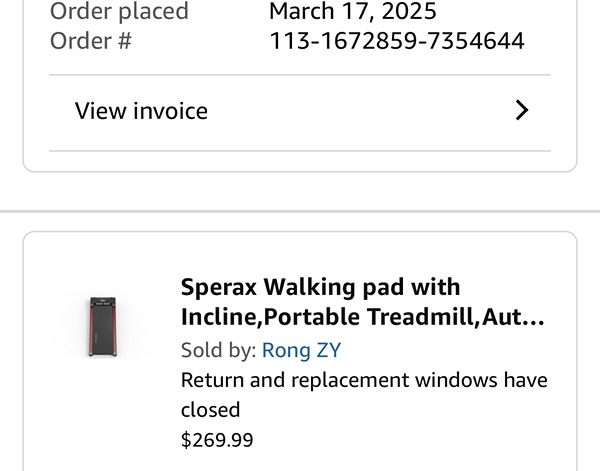Click the Sperax brand name in the title
The height and width of the screenshot is (471, 600).
218,287
